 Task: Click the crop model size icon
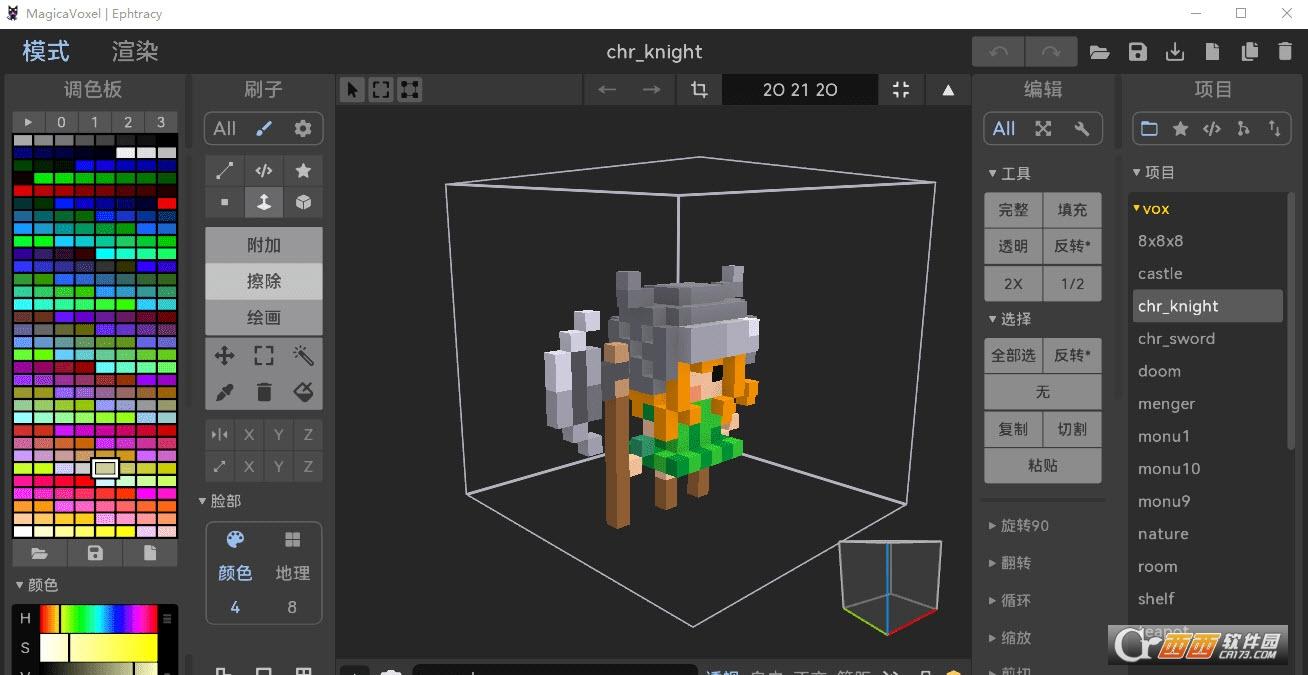699,90
